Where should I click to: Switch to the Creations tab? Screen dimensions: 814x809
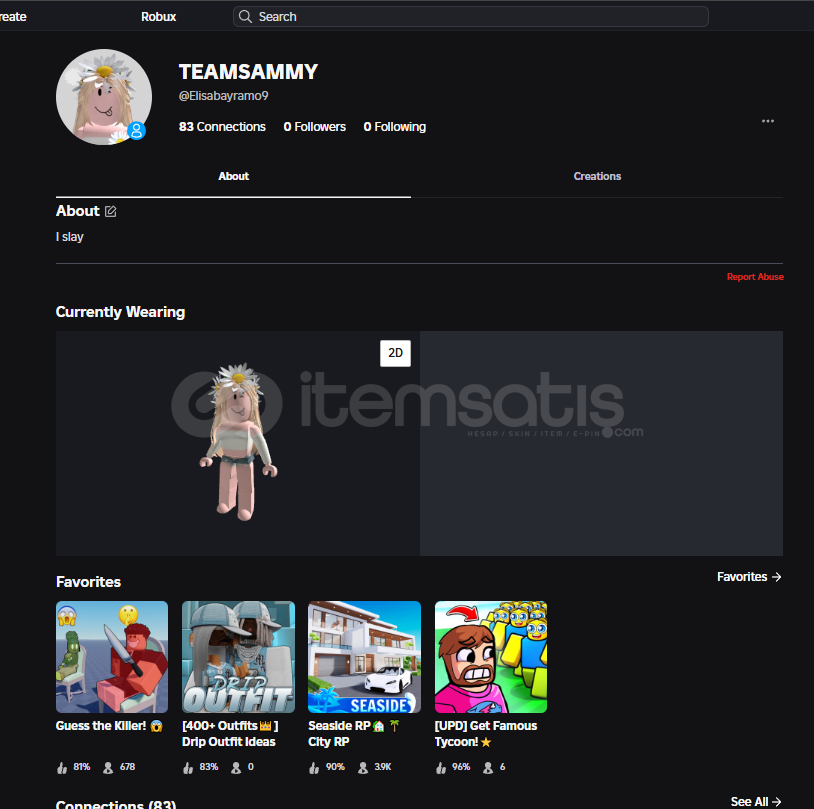[597, 177]
